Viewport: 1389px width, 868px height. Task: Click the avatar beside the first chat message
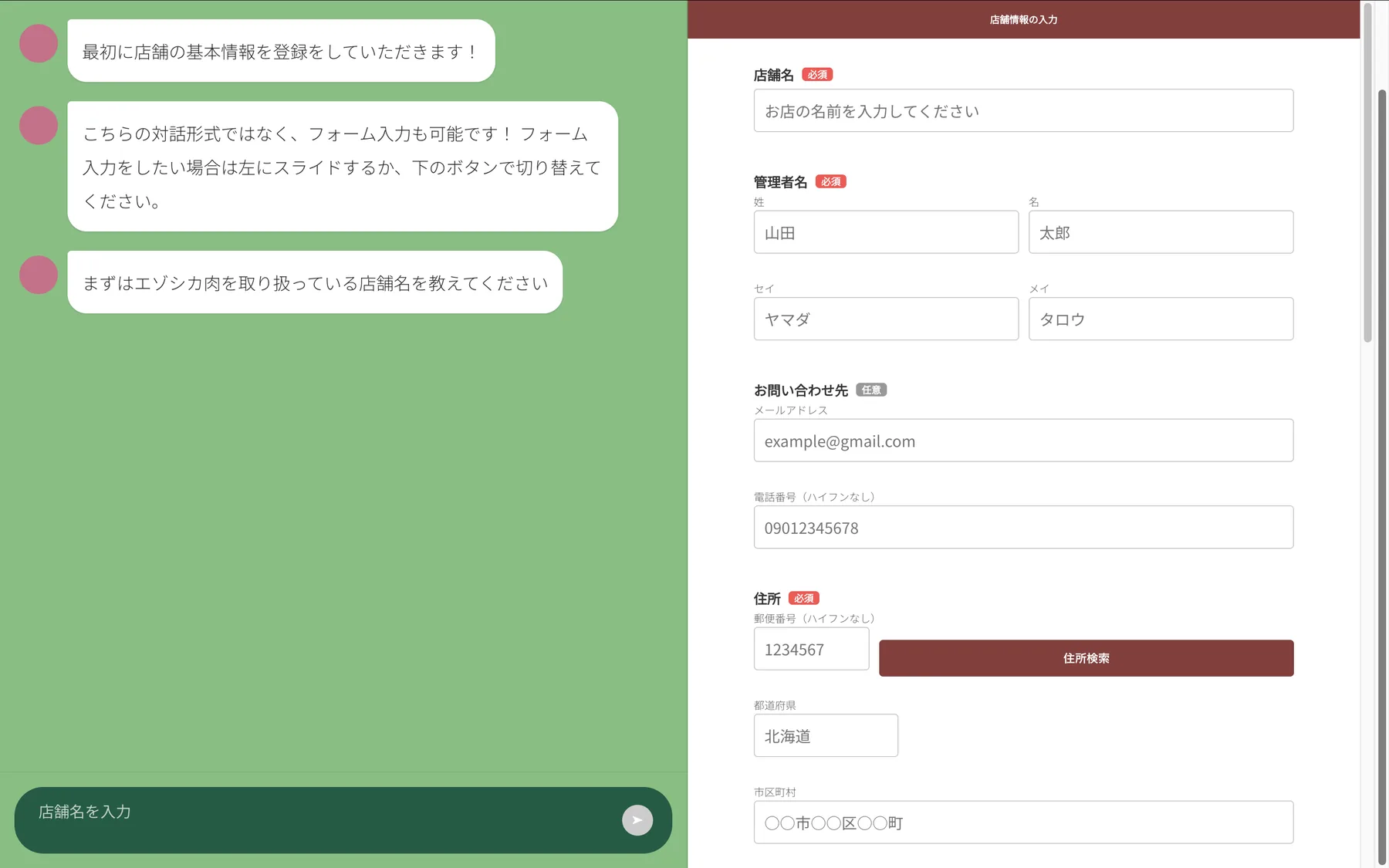(x=39, y=43)
